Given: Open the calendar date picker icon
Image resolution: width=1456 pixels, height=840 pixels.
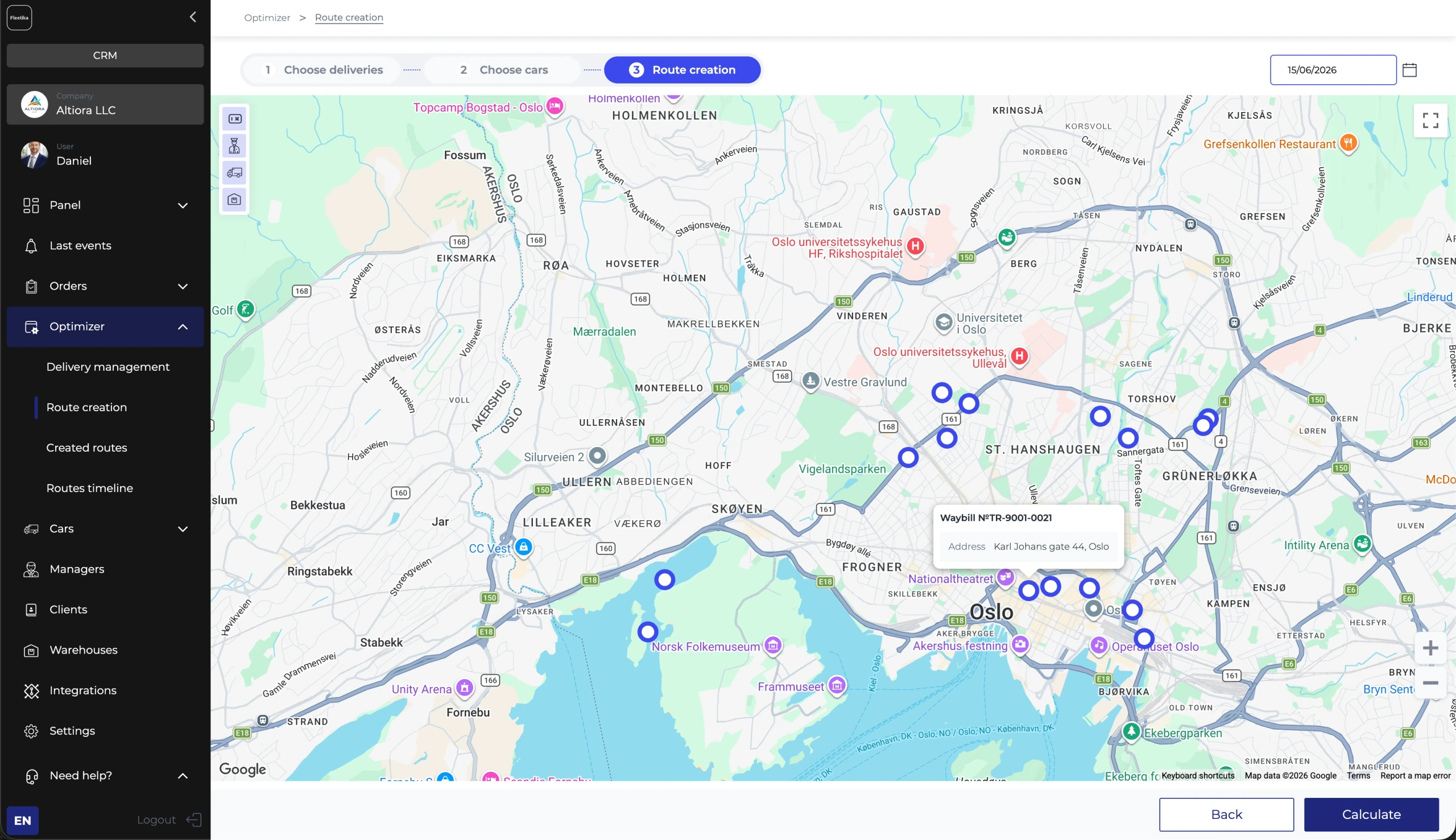Looking at the screenshot, I should click(1409, 70).
